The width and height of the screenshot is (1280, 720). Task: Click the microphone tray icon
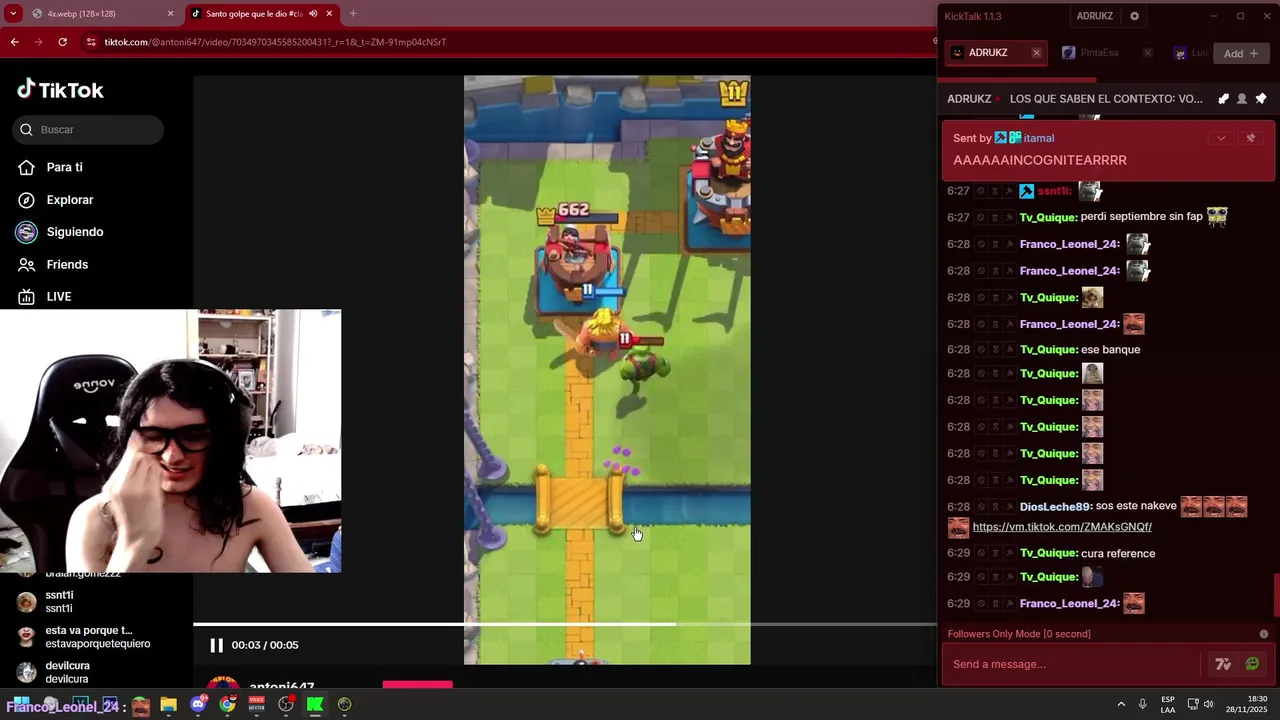pyautogui.click(x=1142, y=705)
